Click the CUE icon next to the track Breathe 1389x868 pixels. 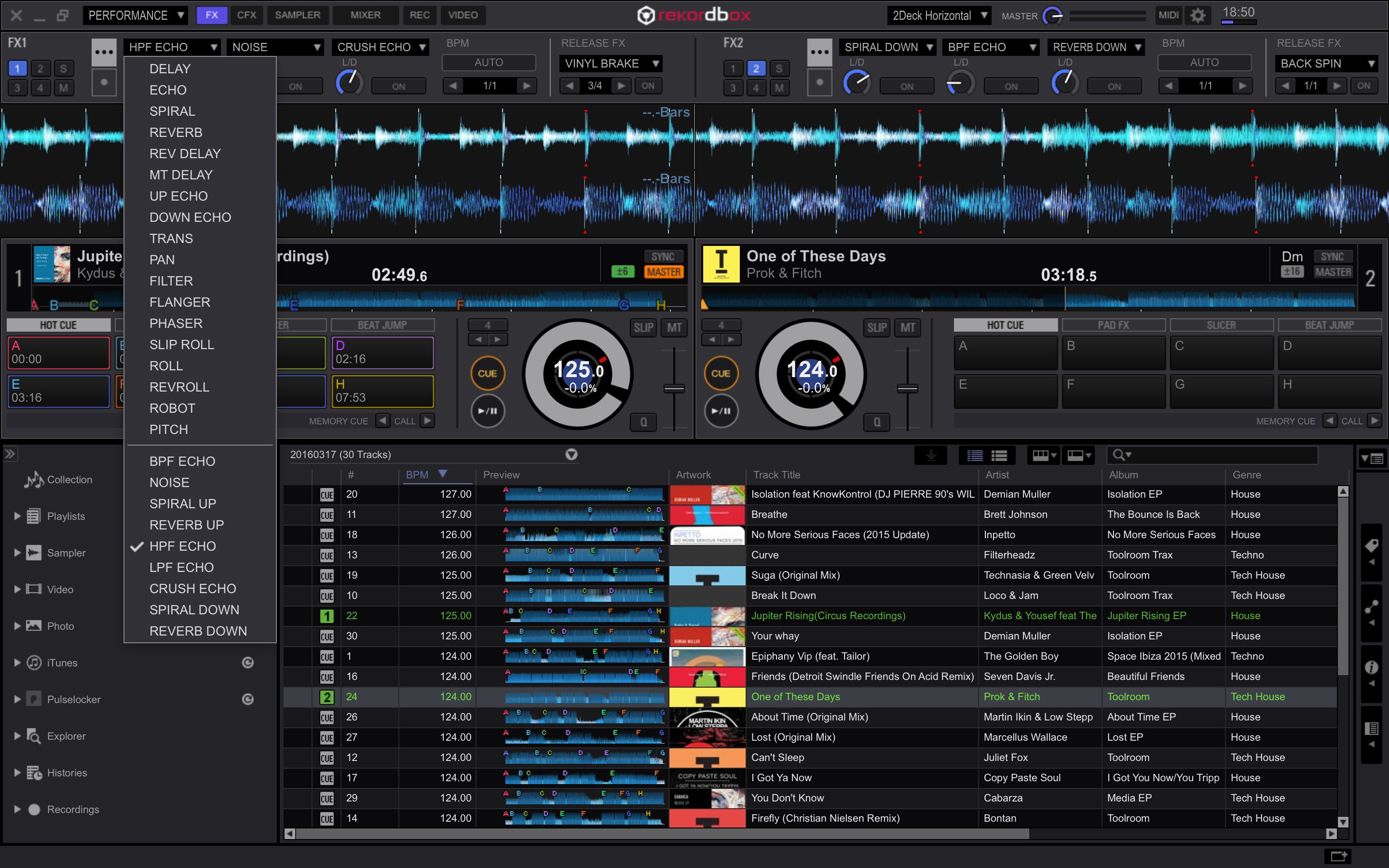pyautogui.click(x=327, y=515)
